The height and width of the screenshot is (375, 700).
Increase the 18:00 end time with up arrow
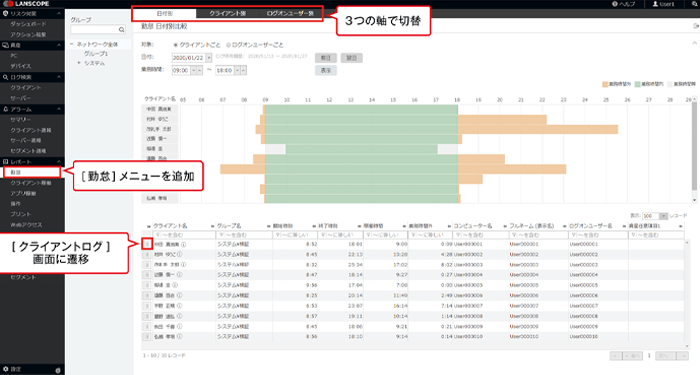(x=243, y=71)
